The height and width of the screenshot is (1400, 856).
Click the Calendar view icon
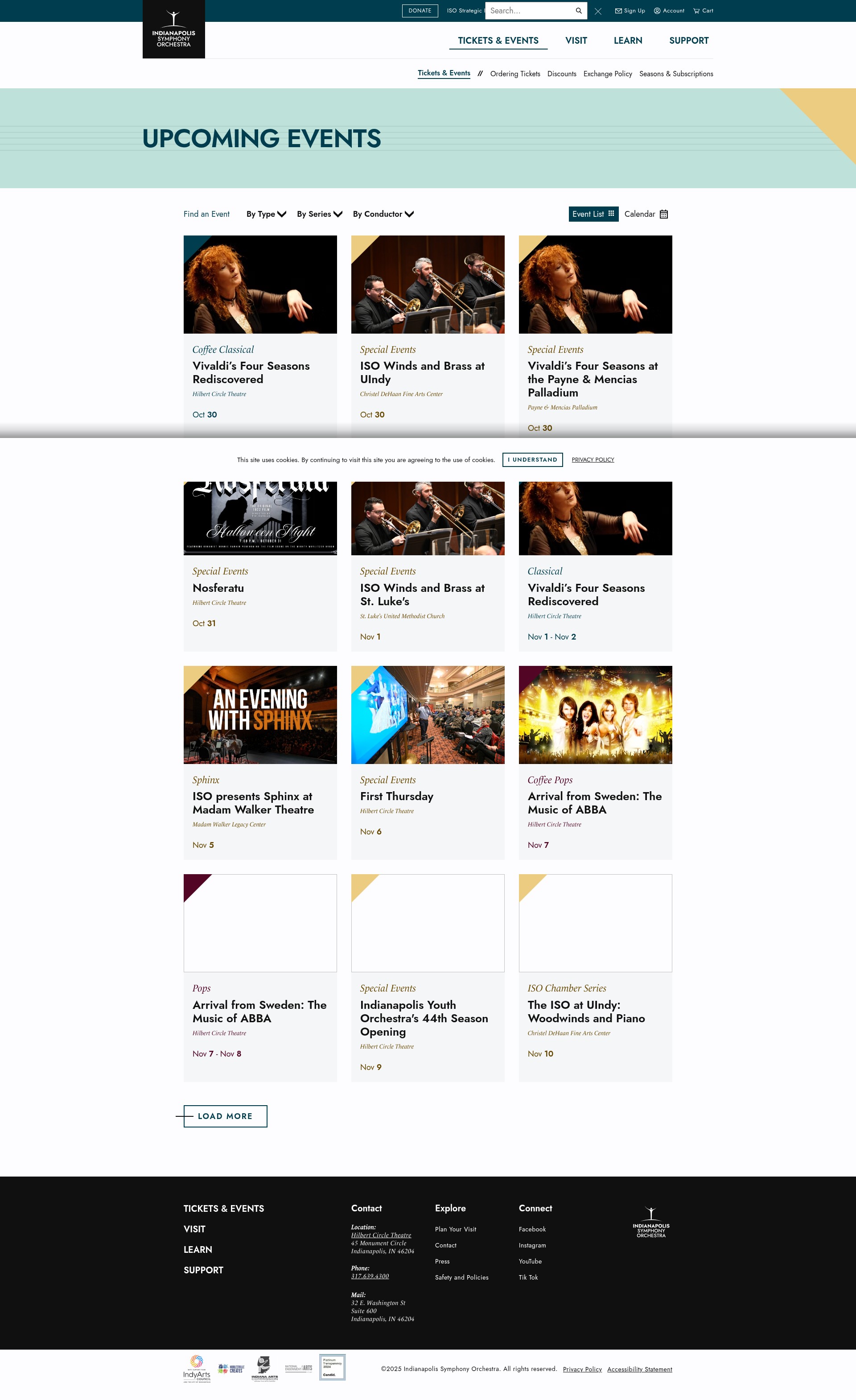click(663, 214)
